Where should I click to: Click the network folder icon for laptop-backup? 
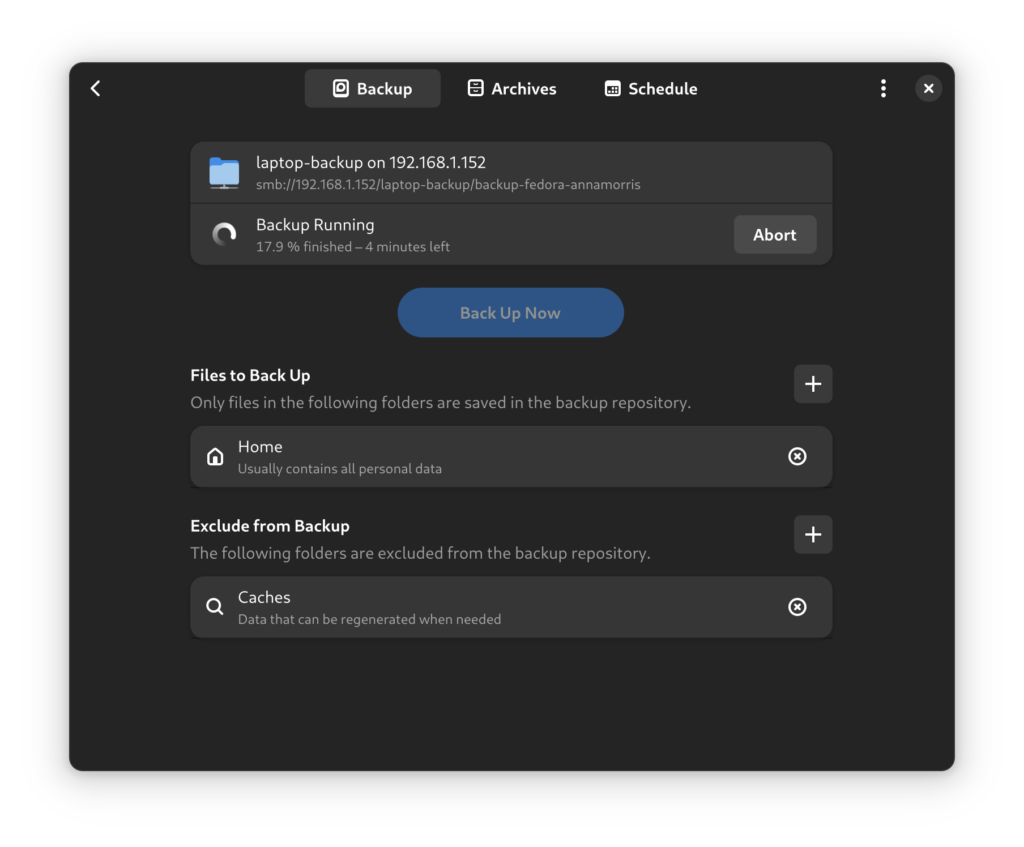224,173
